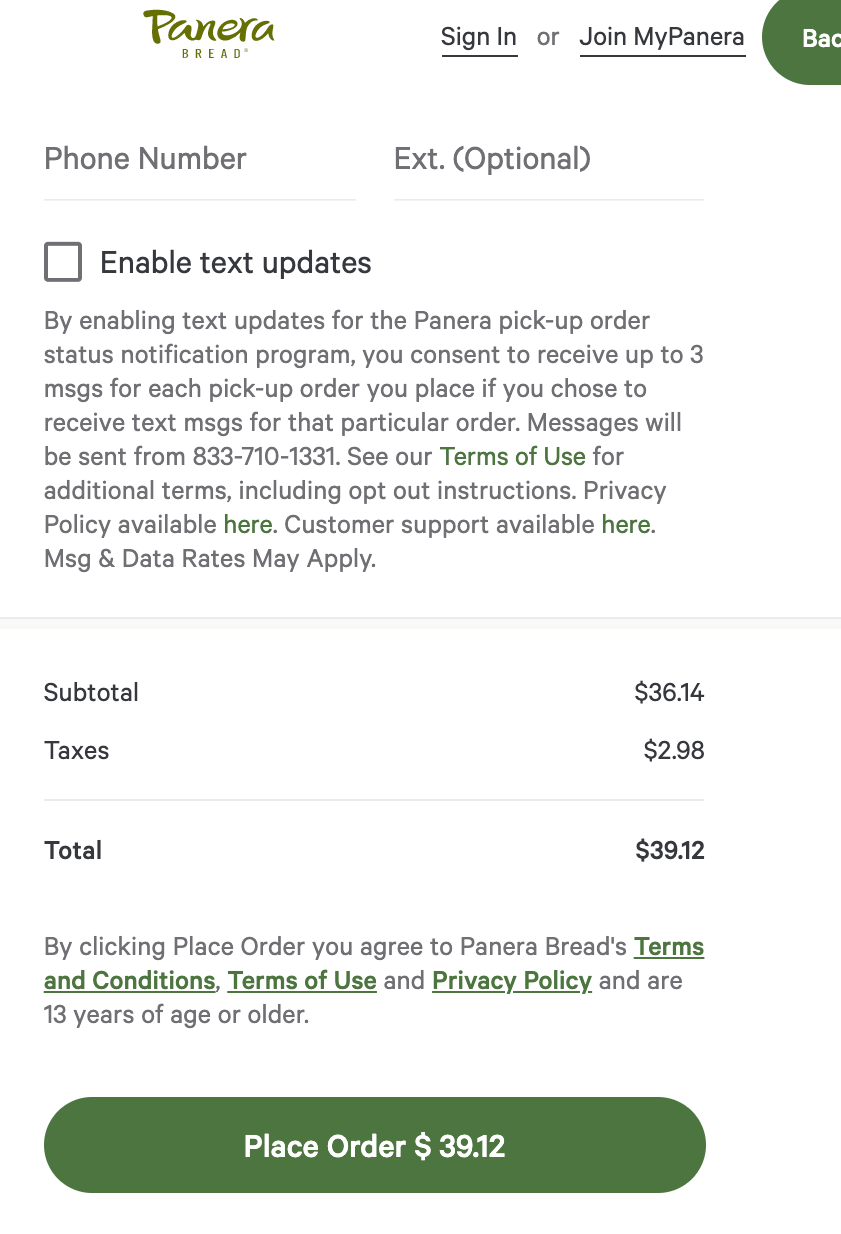Image resolution: width=841 pixels, height=1234 pixels.
Task: Open Terms of Use in text-updates disclaimer
Action: coord(512,457)
